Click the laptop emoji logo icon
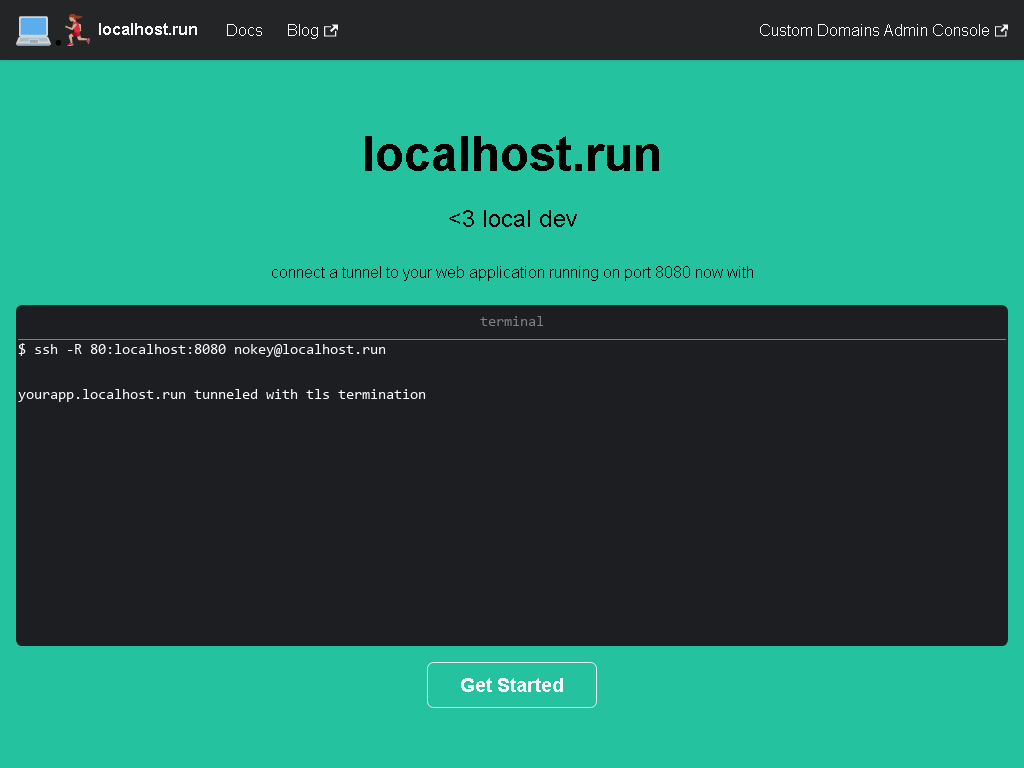The width and height of the screenshot is (1024, 768). click(x=33, y=31)
